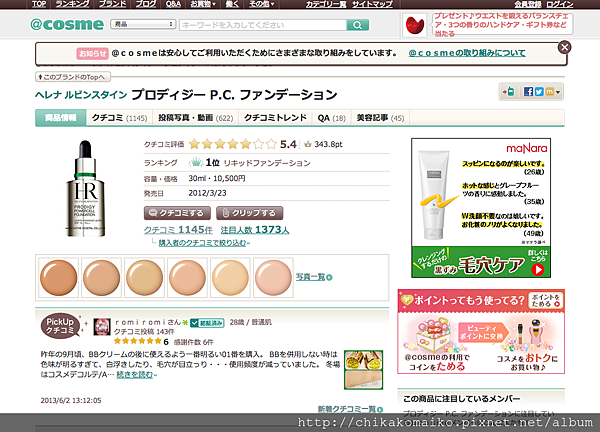Open クチコミ 1145件 link
Screen dimensions: 600x432
tap(178, 230)
